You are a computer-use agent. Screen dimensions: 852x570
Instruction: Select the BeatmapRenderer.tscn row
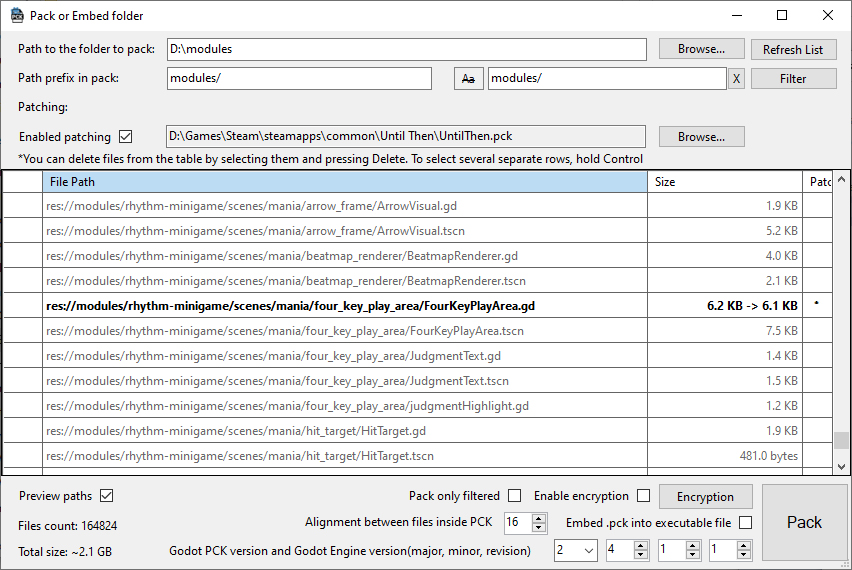417,281
